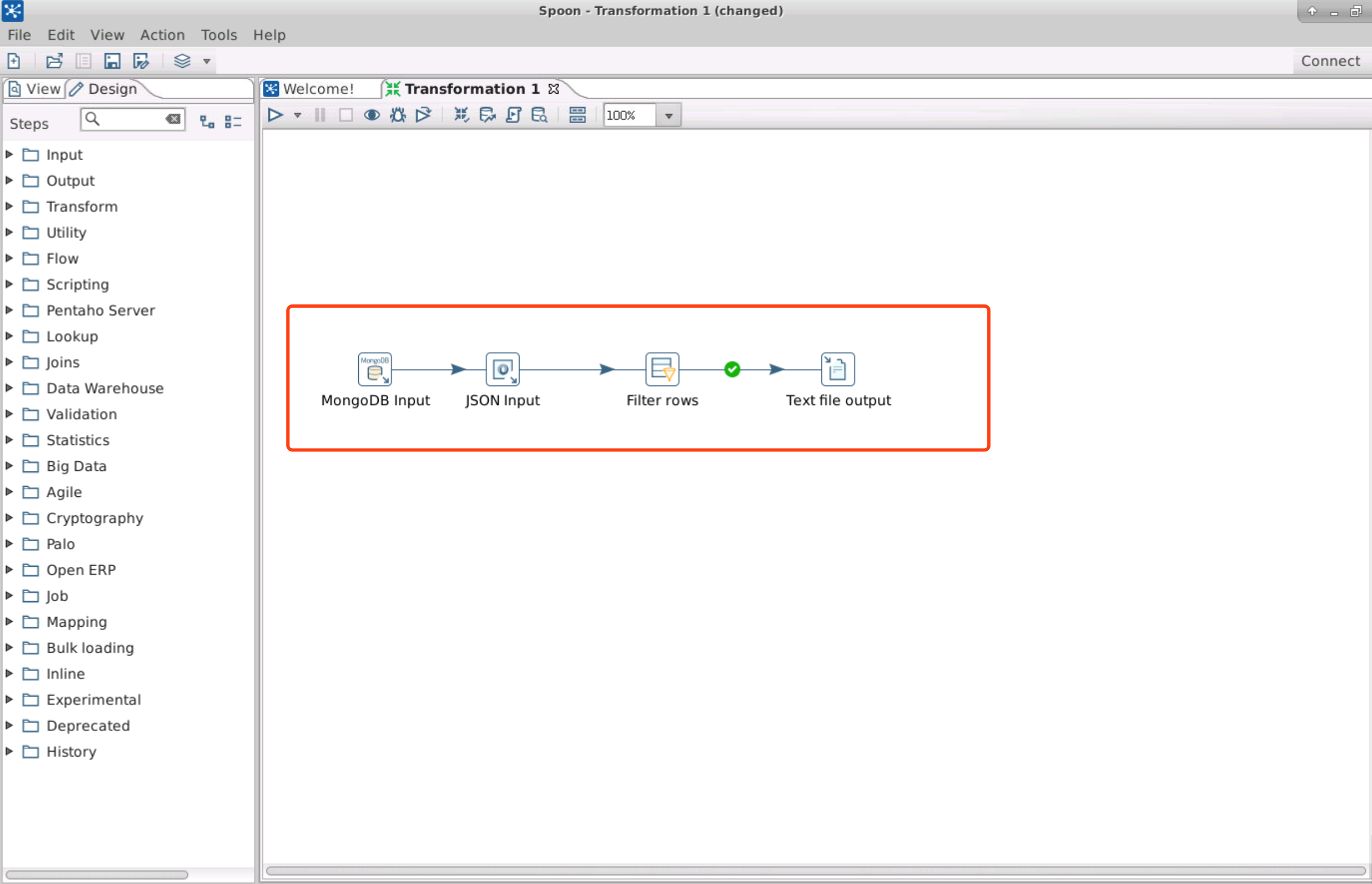Viewport: 1372px width, 884px height.
Task: Clear the Steps search field
Action: pos(174,119)
